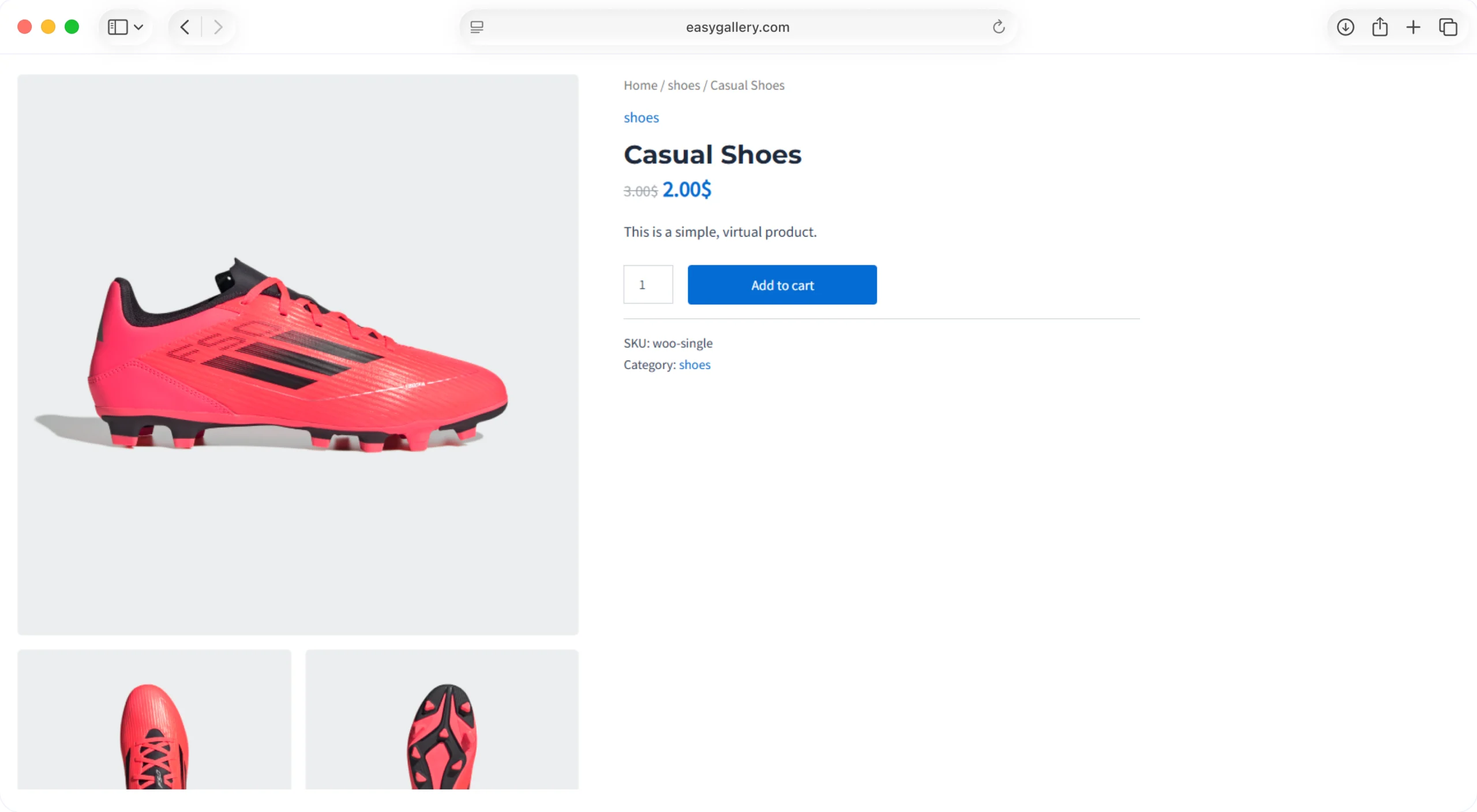
Task: Open the shoes link next to Category
Action: coord(694,364)
